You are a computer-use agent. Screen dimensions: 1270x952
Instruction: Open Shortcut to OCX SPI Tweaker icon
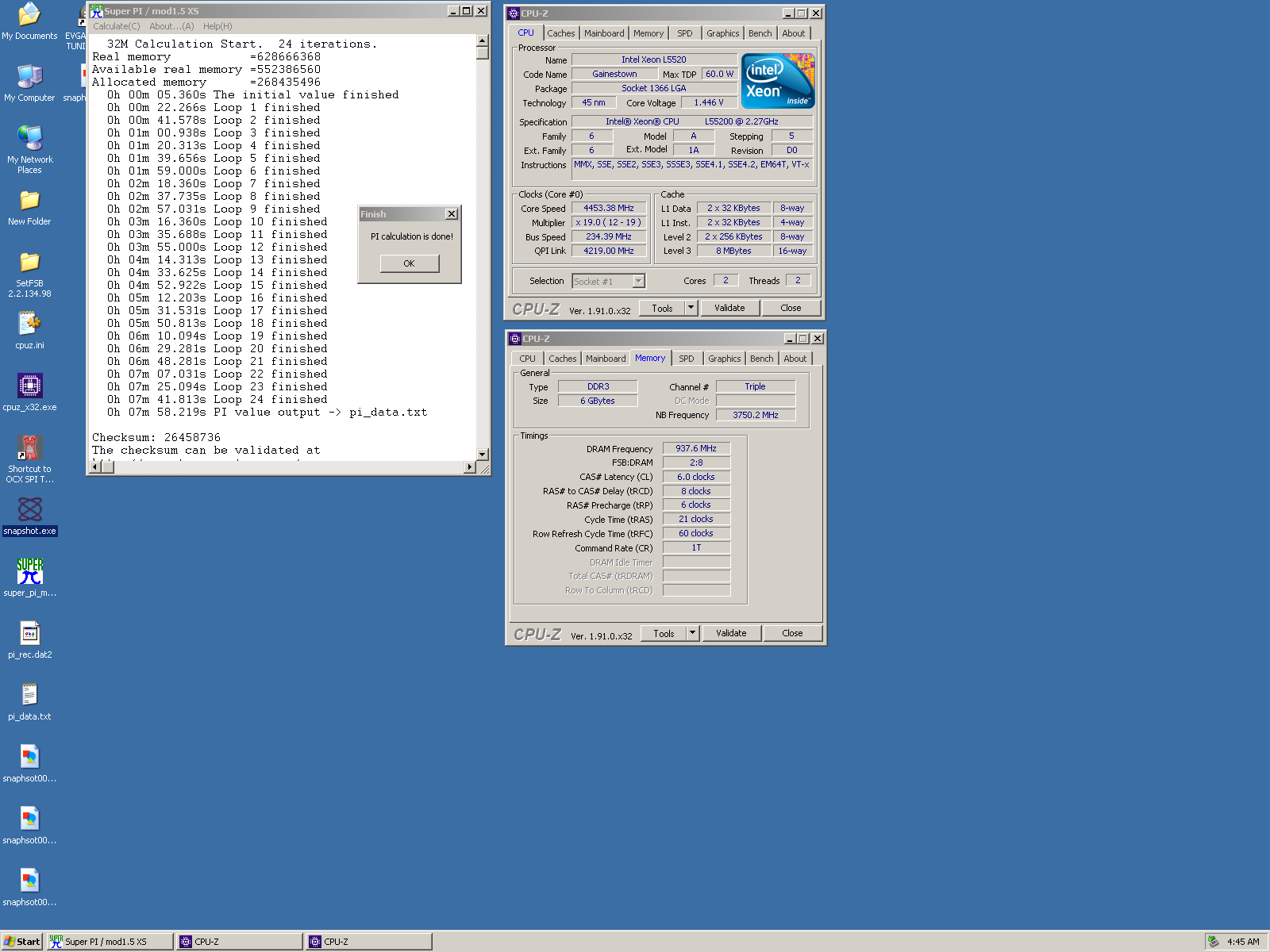coord(29,459)
